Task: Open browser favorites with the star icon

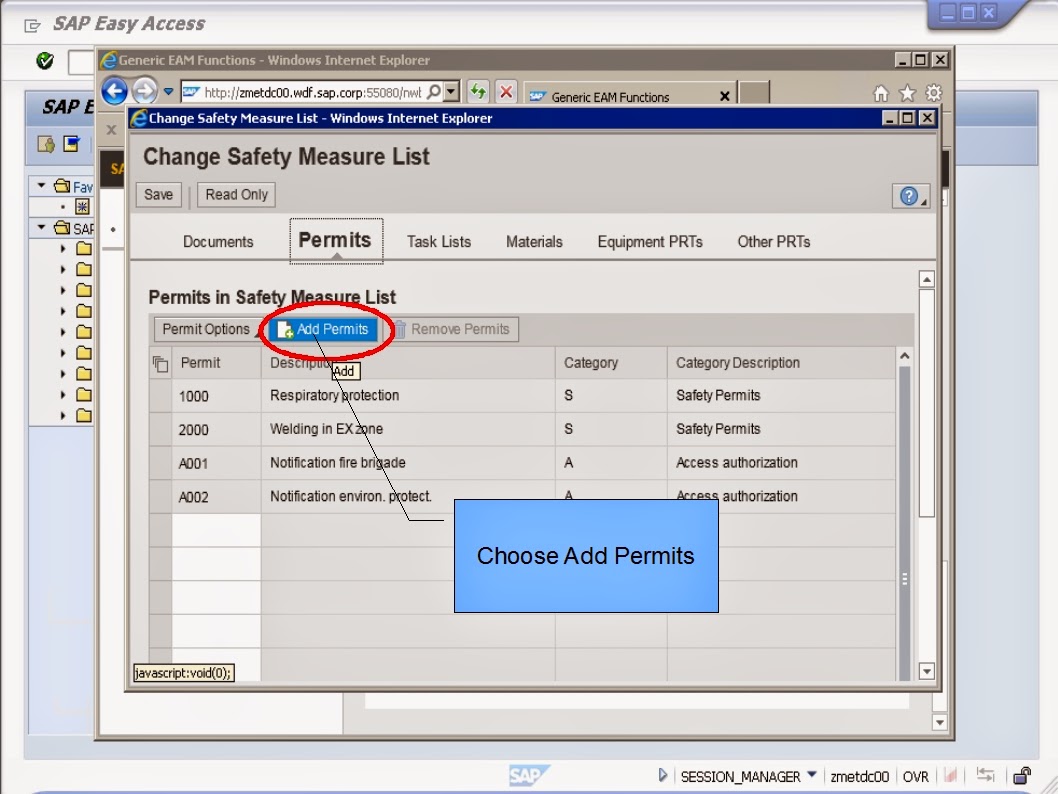Action: (905, 91)
